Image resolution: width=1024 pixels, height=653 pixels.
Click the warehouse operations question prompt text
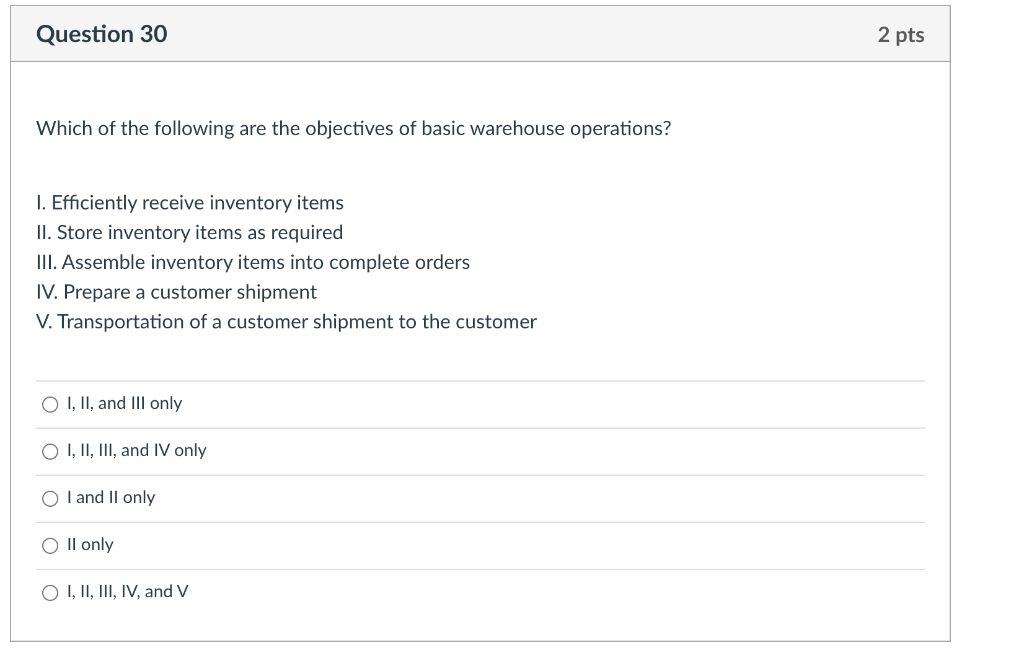pos(353,129)
